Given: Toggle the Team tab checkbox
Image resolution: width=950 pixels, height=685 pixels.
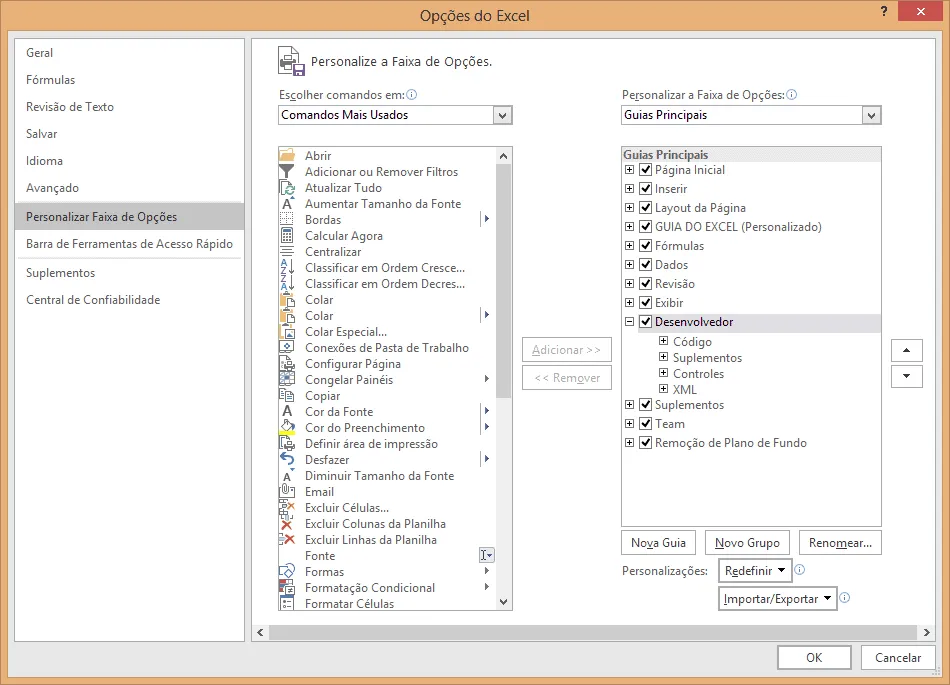Looking at the screenshot, I should (646, 423).
